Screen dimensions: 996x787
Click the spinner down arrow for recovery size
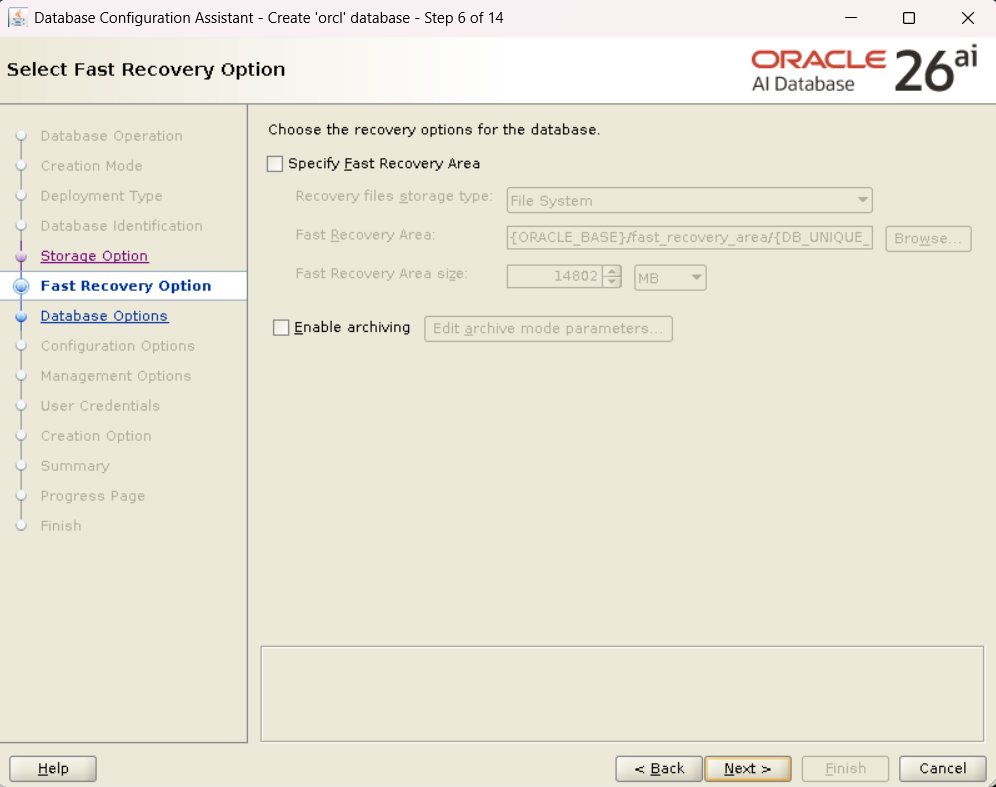coord(612,283)
